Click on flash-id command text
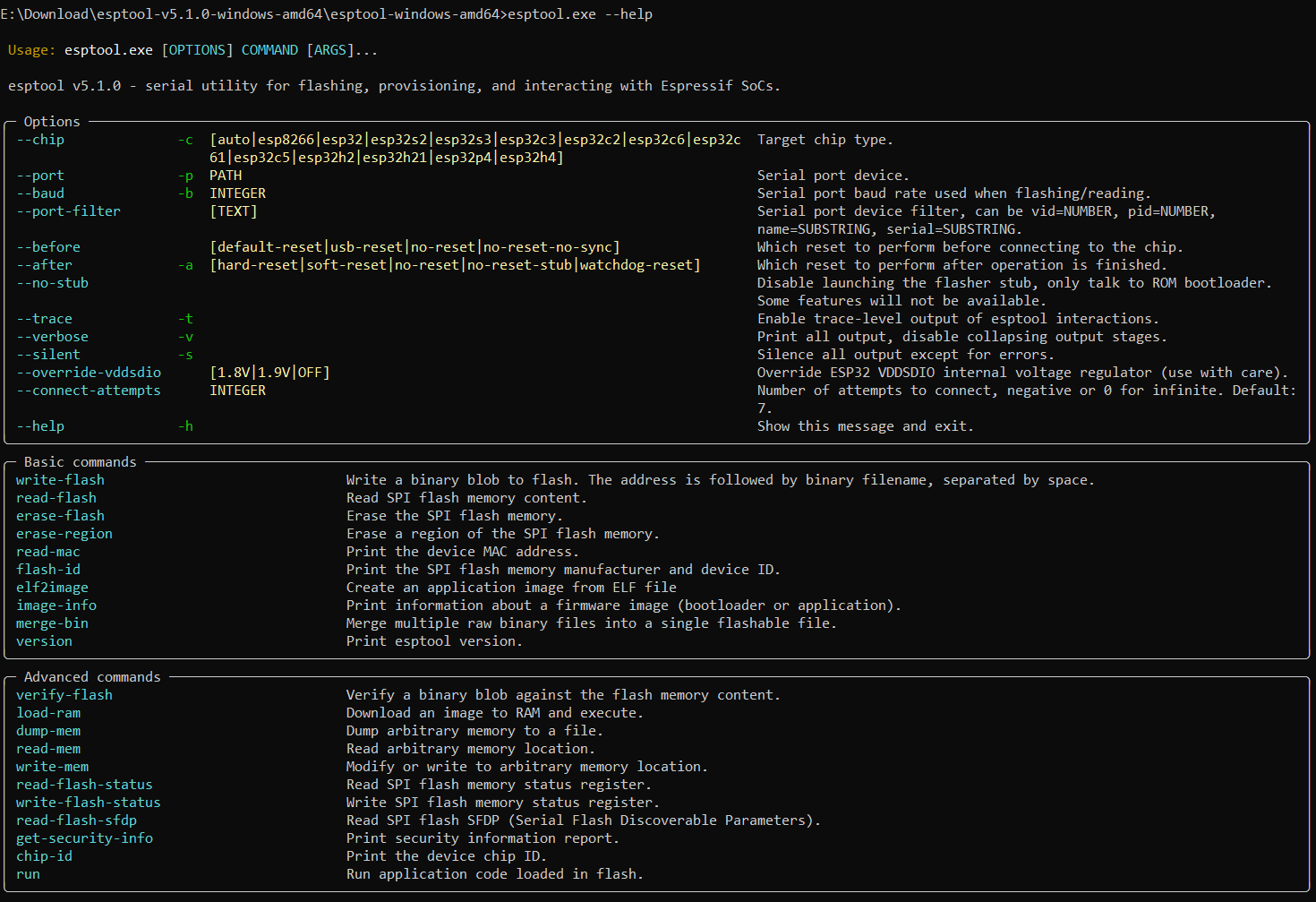1316x902 pixels. [47, 570]
